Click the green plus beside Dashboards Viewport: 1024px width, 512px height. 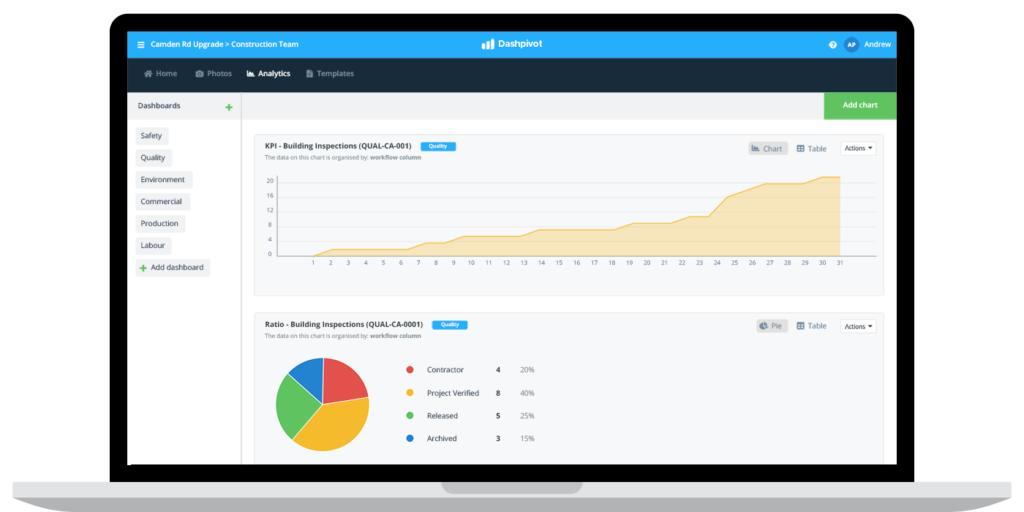click(229, 107)
